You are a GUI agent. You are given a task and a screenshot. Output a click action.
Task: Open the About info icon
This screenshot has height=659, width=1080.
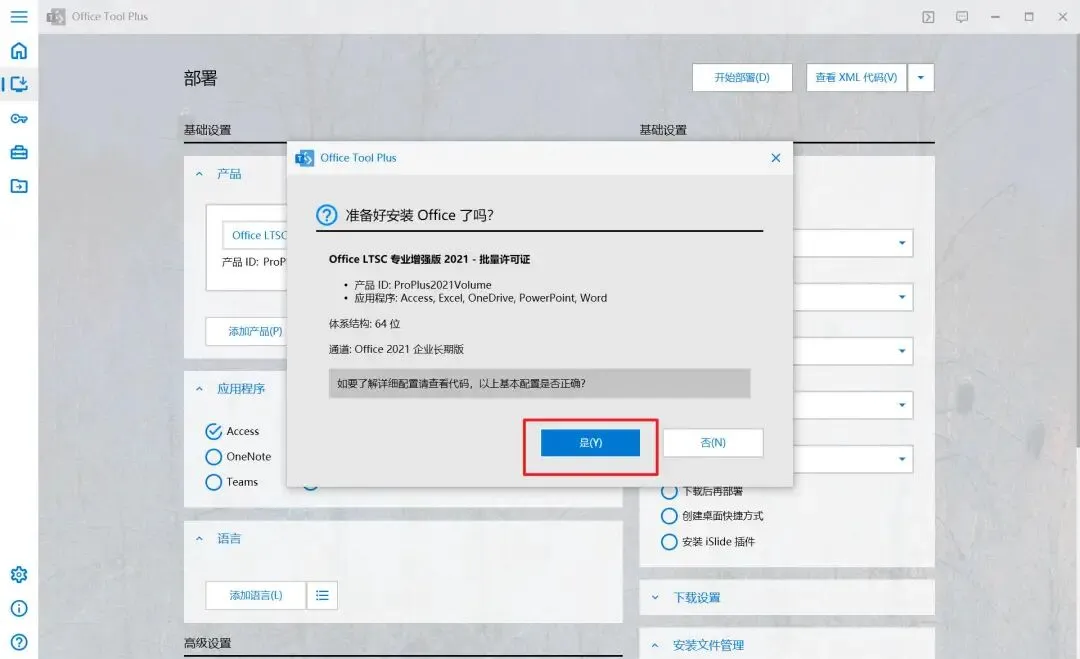pyautogui.click(x=19, y=608)
